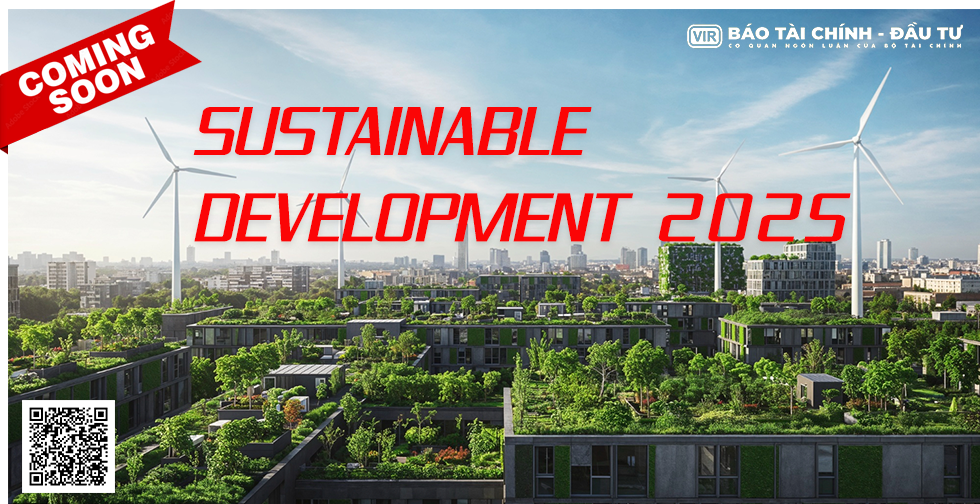
Task: Click the grey building facade at bottom right
Action: pyautogui.click(x=740, y=468)
